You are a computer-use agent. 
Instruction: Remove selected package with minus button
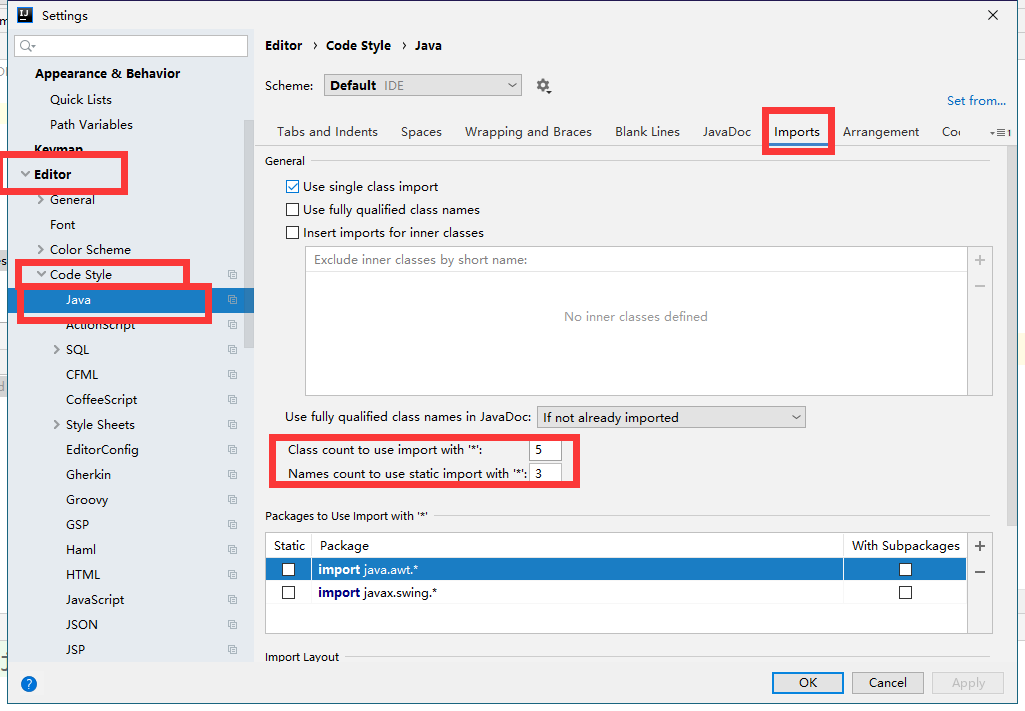point(980,572)
